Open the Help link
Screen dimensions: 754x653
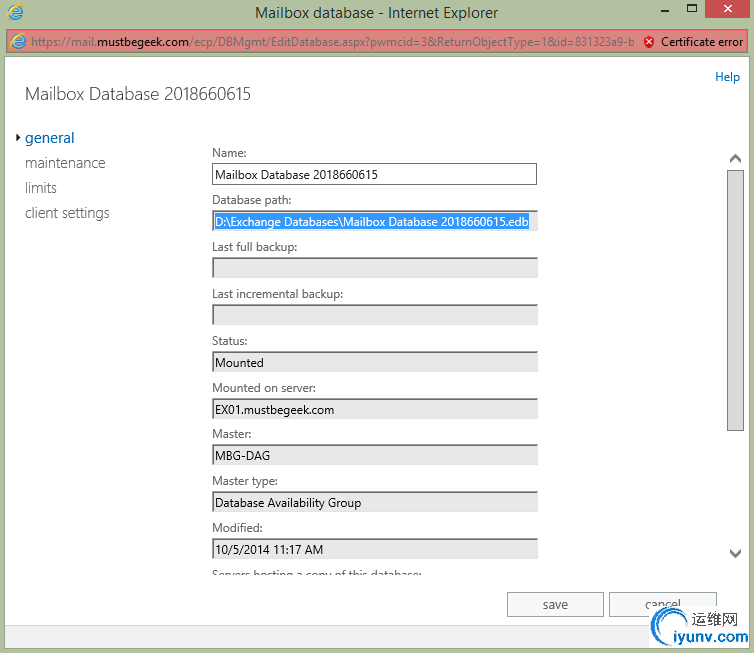point(727,77)
